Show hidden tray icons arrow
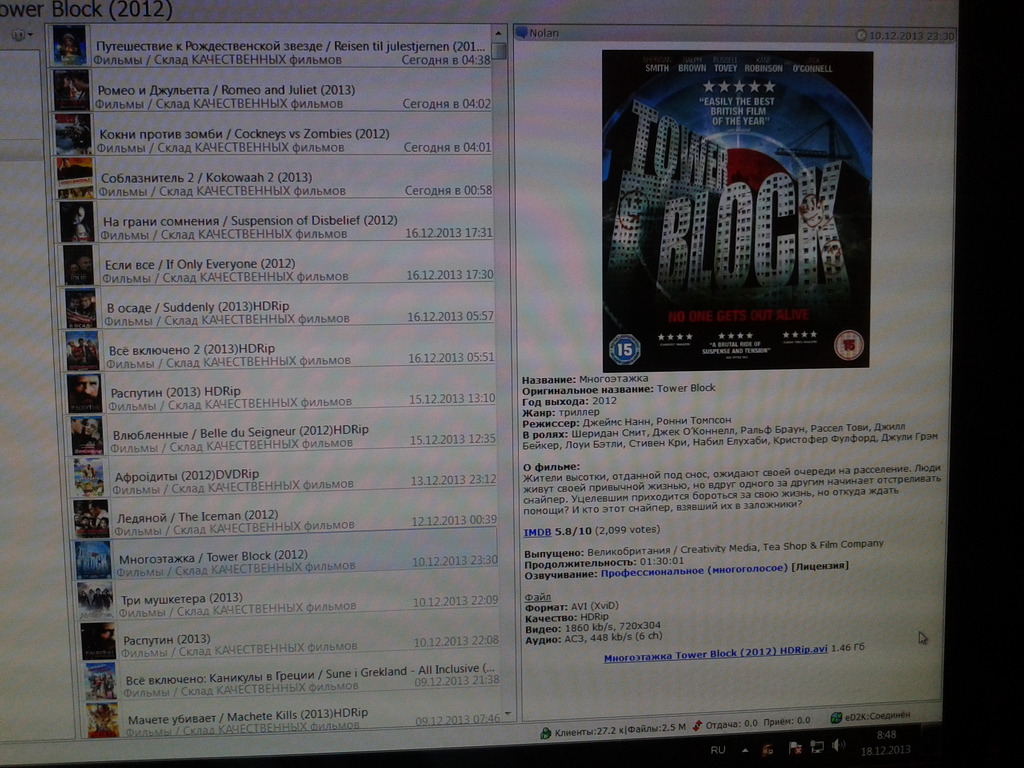 tap(745, 750)
